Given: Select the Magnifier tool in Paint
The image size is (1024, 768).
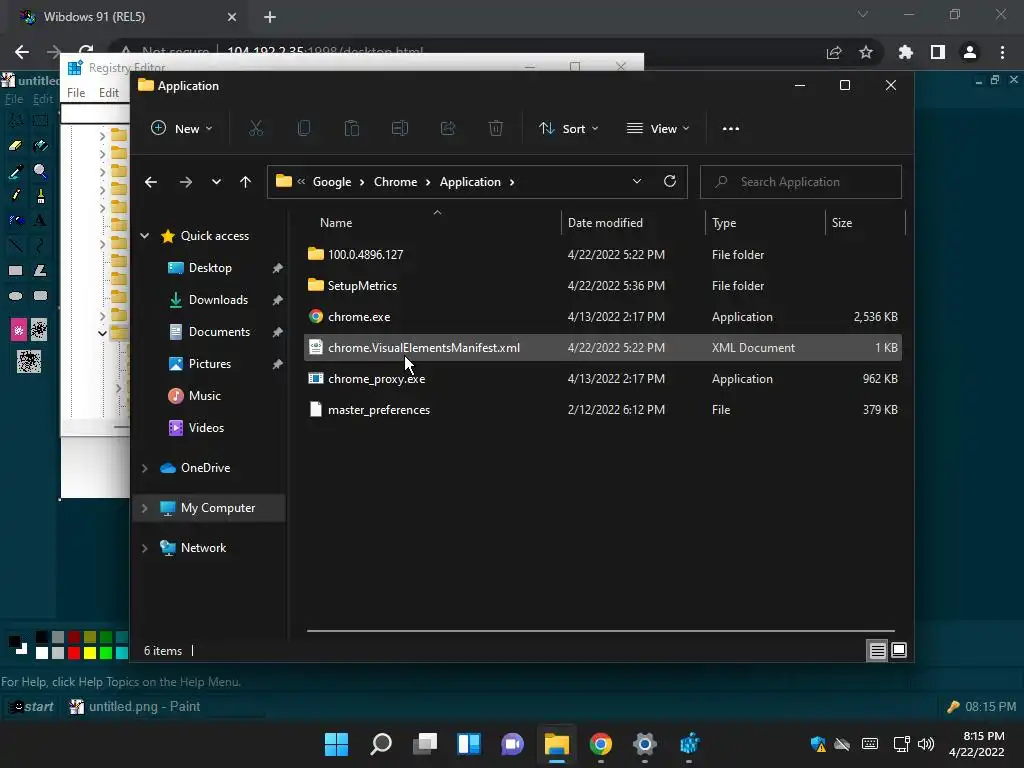Looking at the screenshot, I should 40,171.
